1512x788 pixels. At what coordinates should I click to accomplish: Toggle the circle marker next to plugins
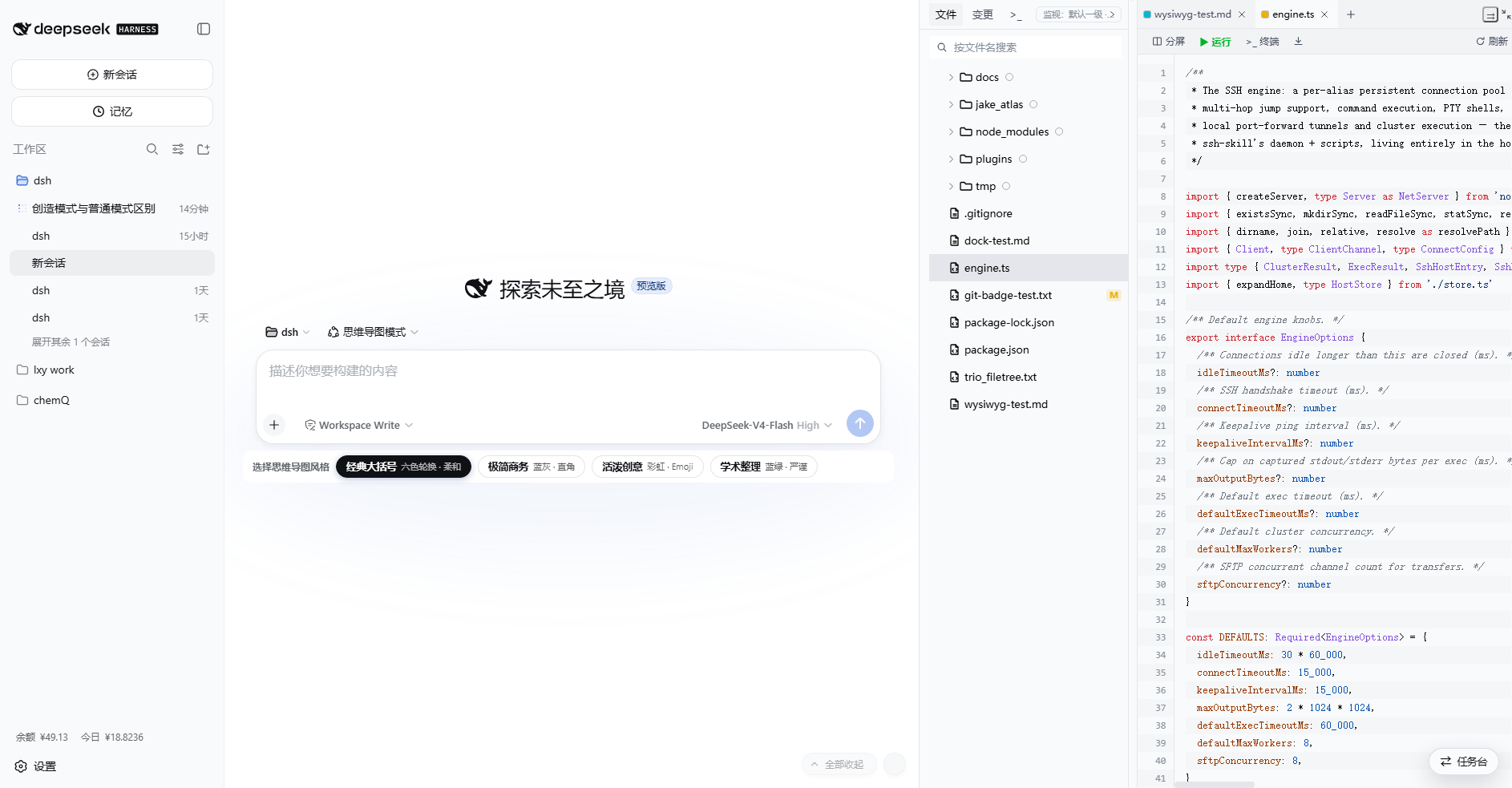click(1023, 159)
